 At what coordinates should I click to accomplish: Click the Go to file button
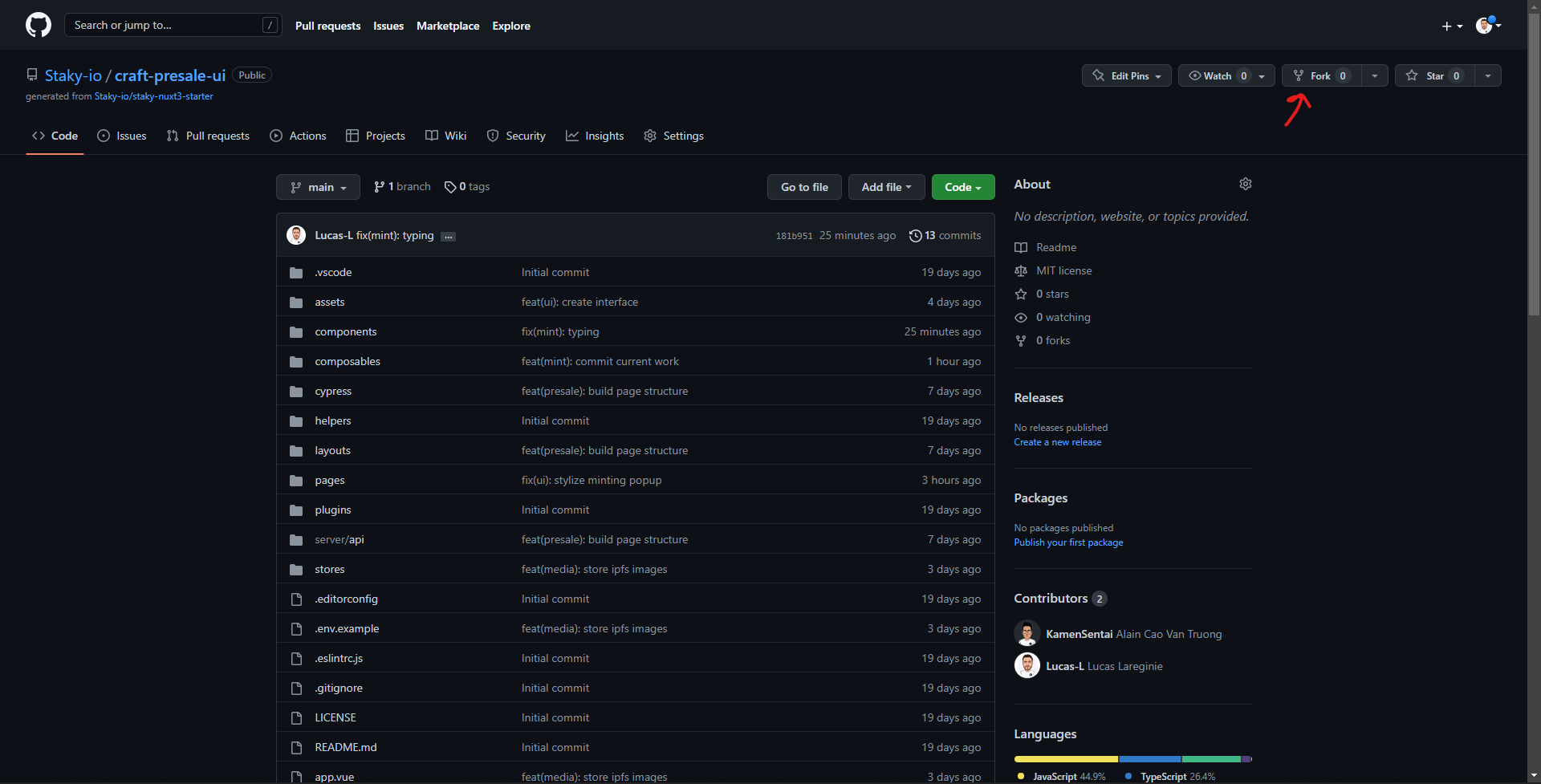pos(804,187)
